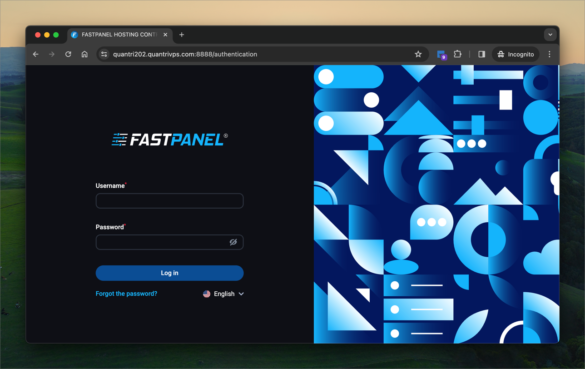Click the Incognito indicator button
The height and width of the screenshot is (369, 585).
(x=516, y=54)
